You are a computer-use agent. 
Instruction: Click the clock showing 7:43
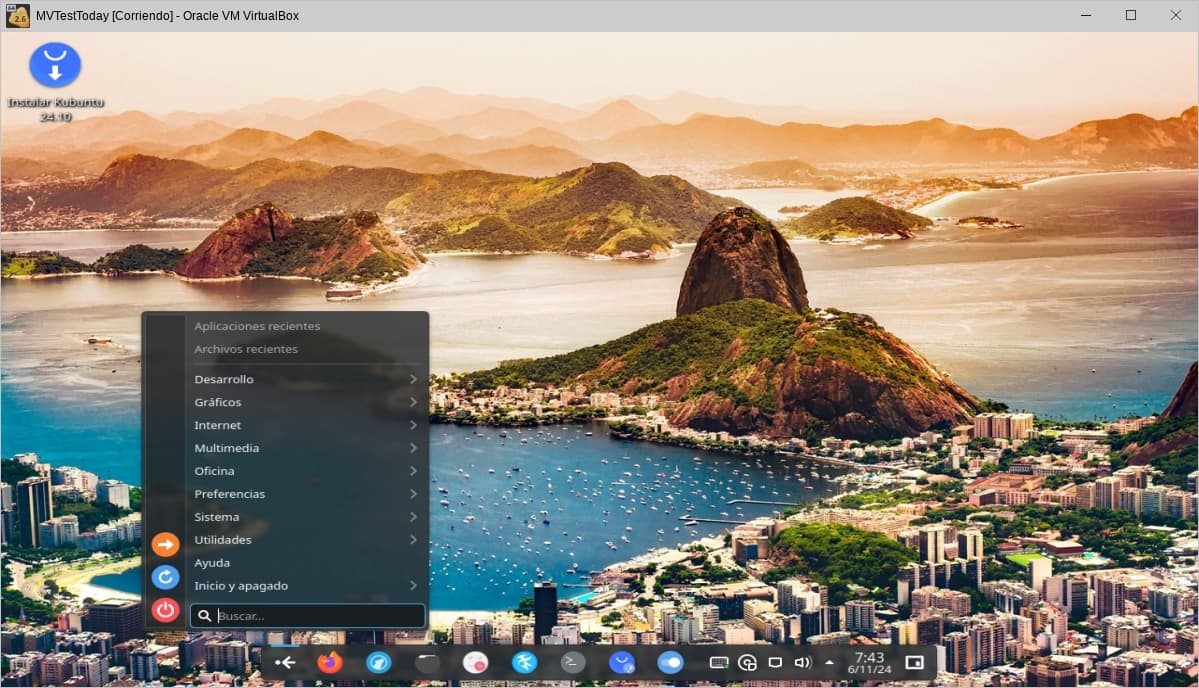868,662
